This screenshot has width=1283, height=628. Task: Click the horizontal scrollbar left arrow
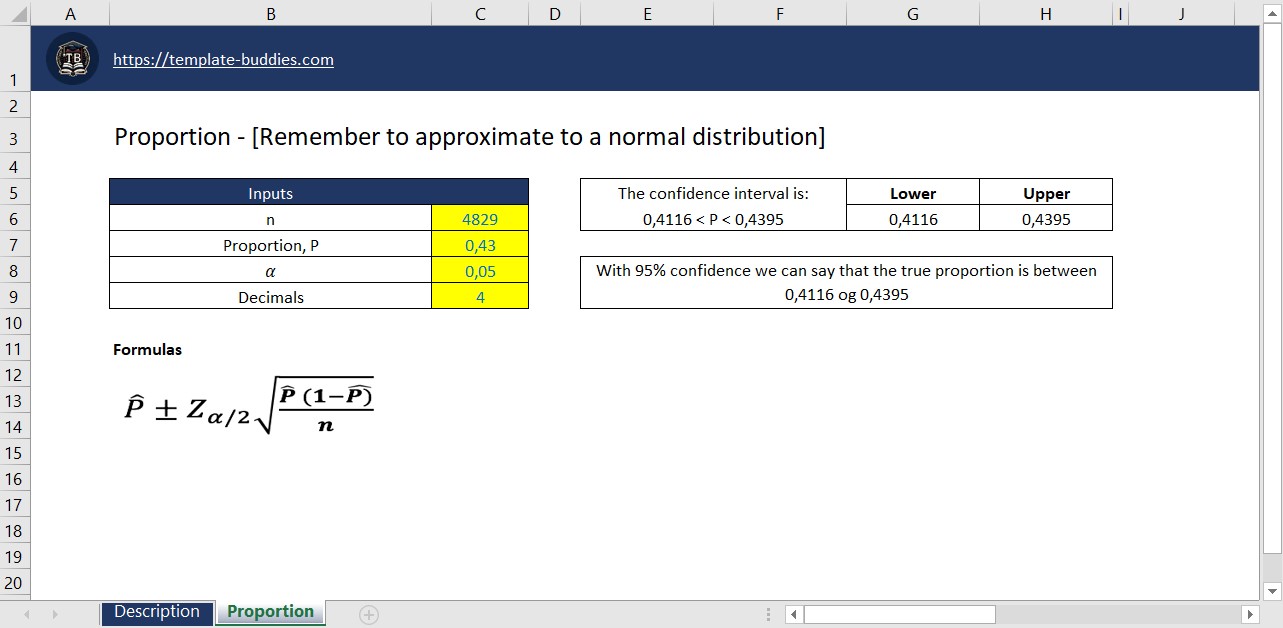pos(793,612)
